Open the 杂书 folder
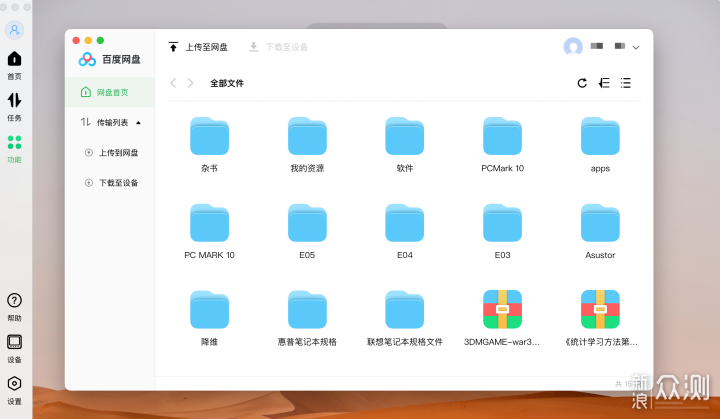Image resolution: width=720 pixels, height=419 pixels. (x=209, y=136)
